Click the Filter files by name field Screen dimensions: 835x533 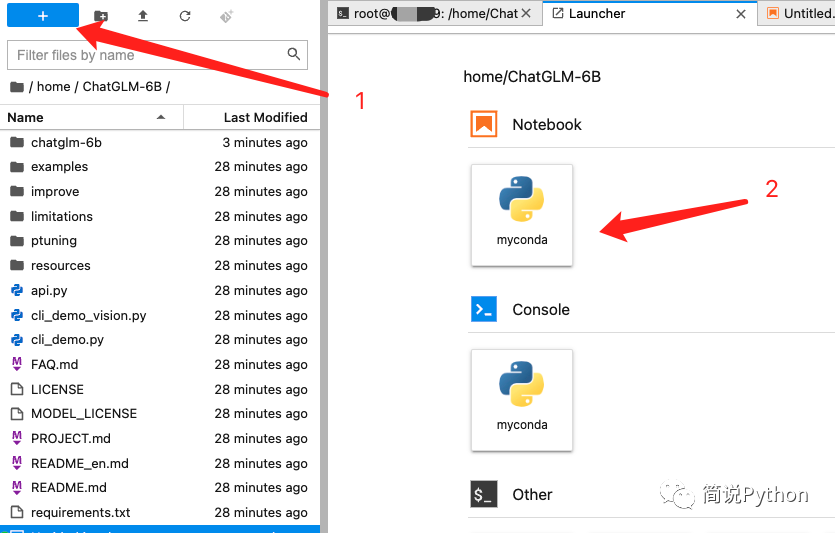click(x=148, y=55)
